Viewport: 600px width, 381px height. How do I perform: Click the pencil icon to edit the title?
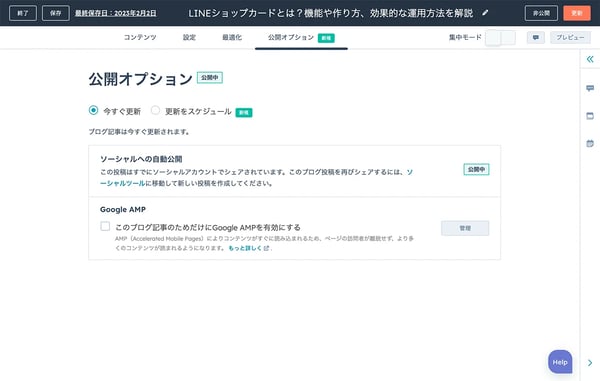[485, 13]
